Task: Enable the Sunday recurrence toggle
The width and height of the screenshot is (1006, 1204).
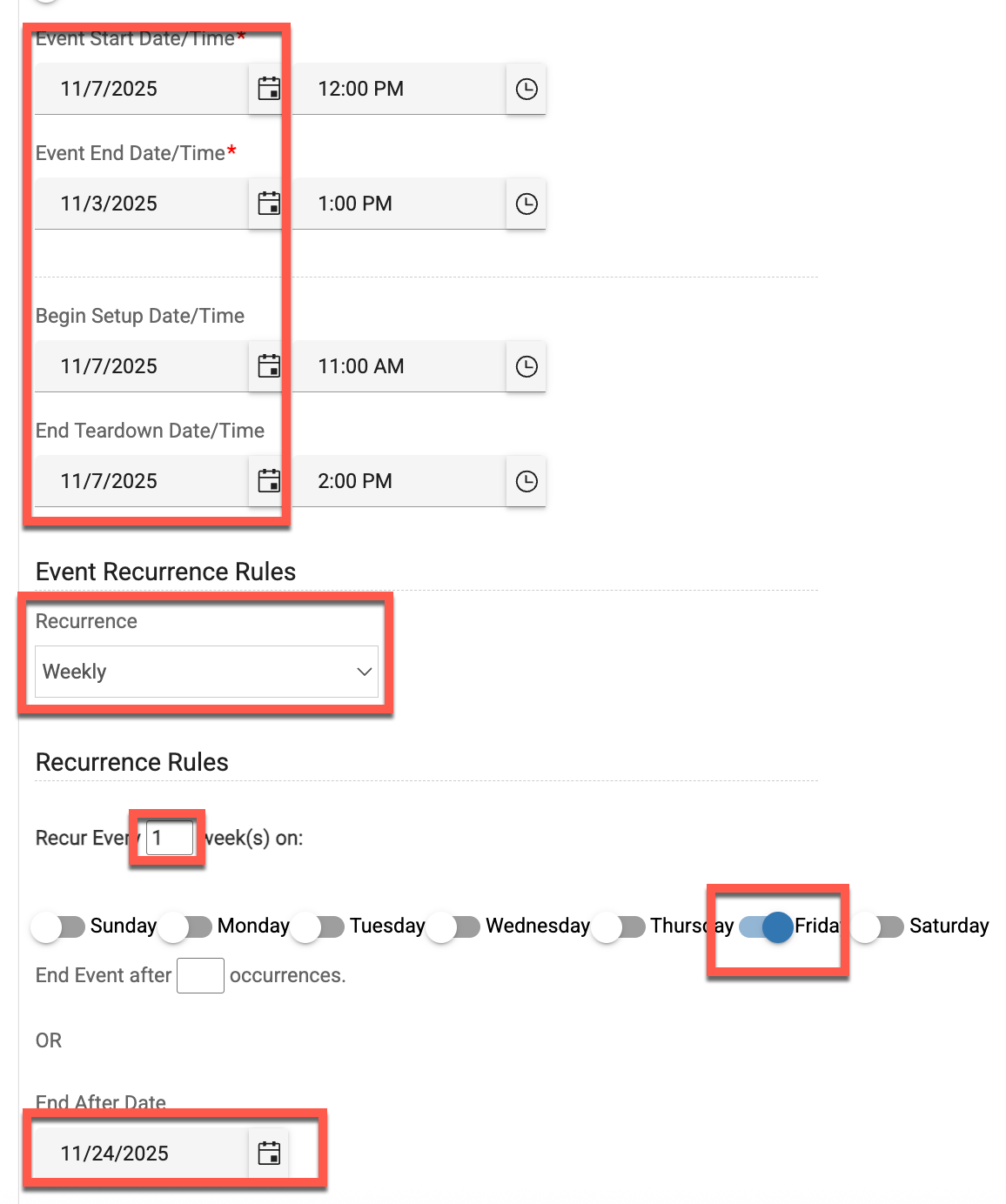Action: [x=59, y=926]
